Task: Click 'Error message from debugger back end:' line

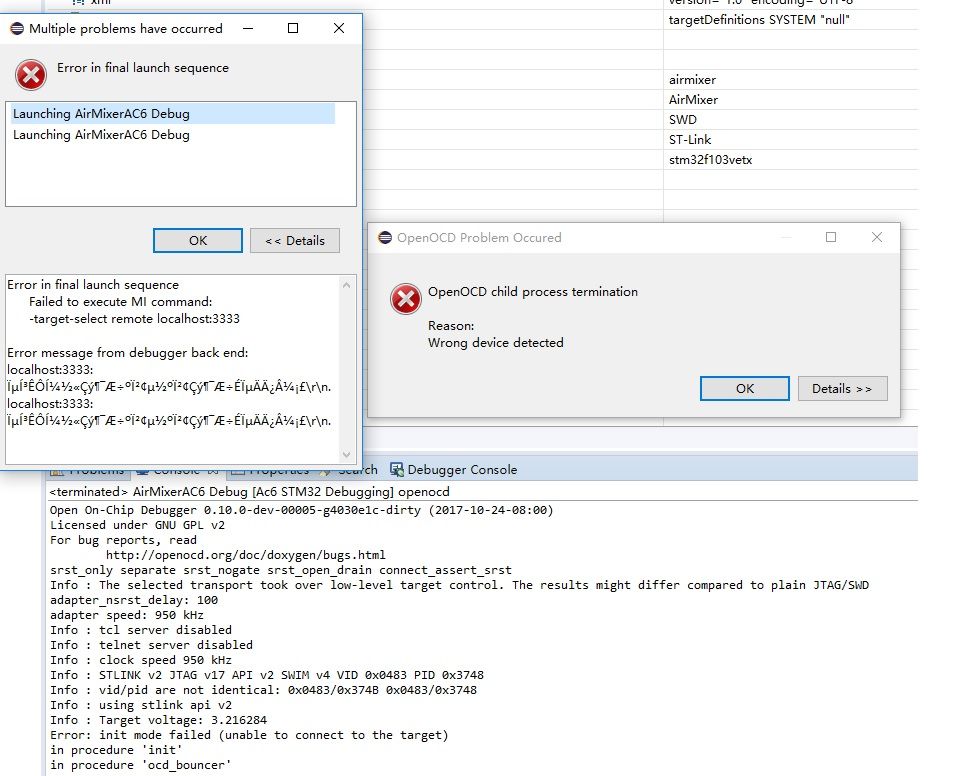Action: tap(128, 353)
